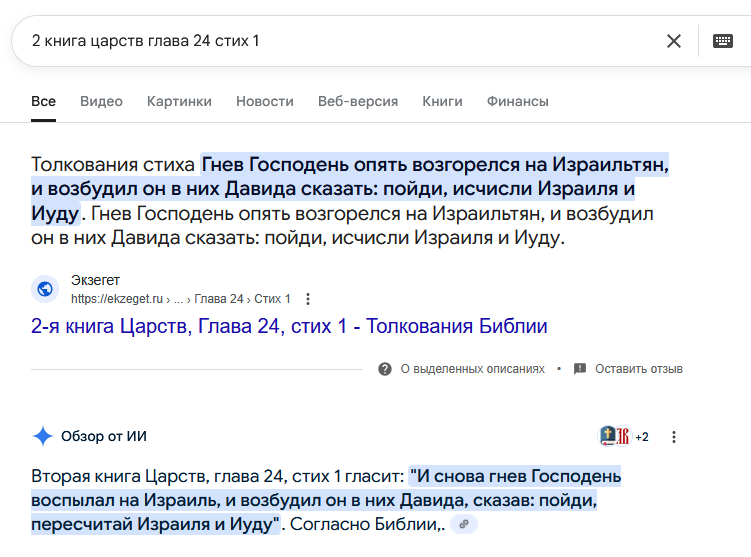
Task: Click the question mark help icon
Action: [x=385, y=369]
